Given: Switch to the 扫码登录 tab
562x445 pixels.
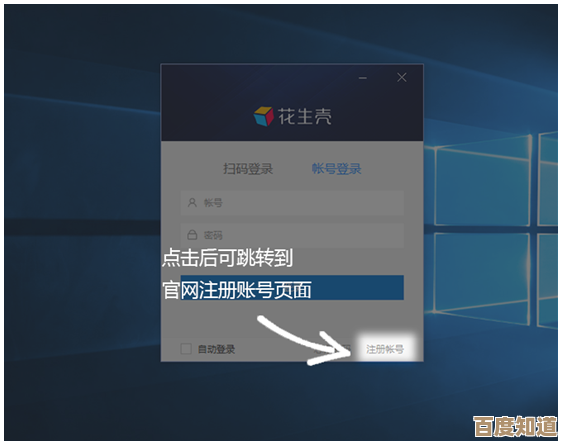Looking at the screenshot, I should click(248, 168).
